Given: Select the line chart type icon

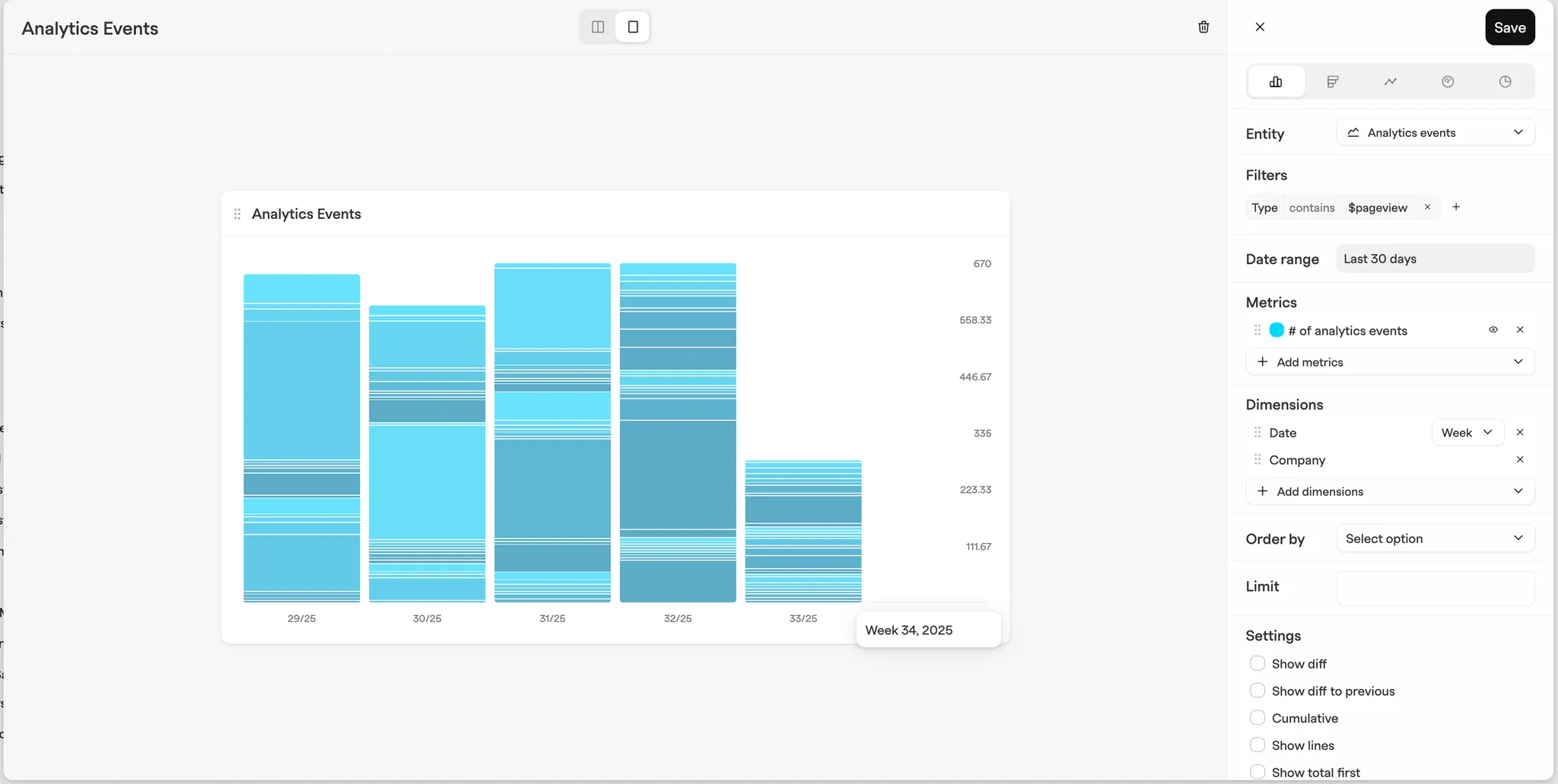Looking at the screenshot, I should pos(1391,81).
